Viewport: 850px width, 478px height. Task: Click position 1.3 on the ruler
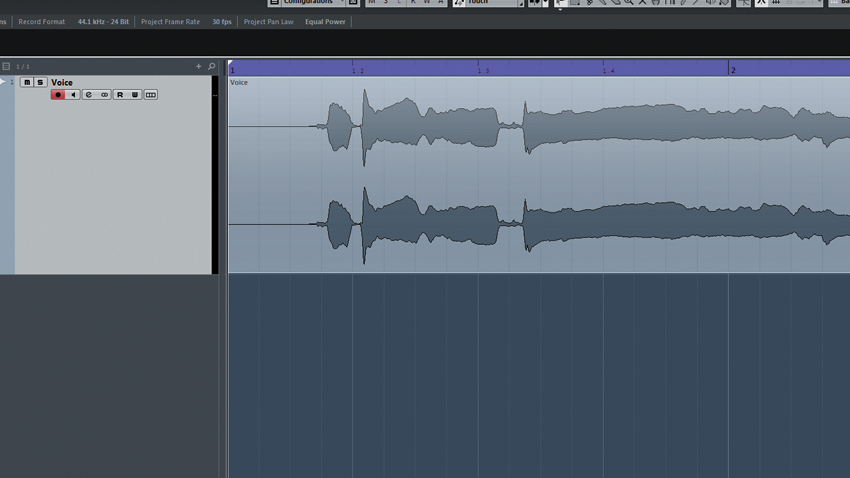(484, 70)
